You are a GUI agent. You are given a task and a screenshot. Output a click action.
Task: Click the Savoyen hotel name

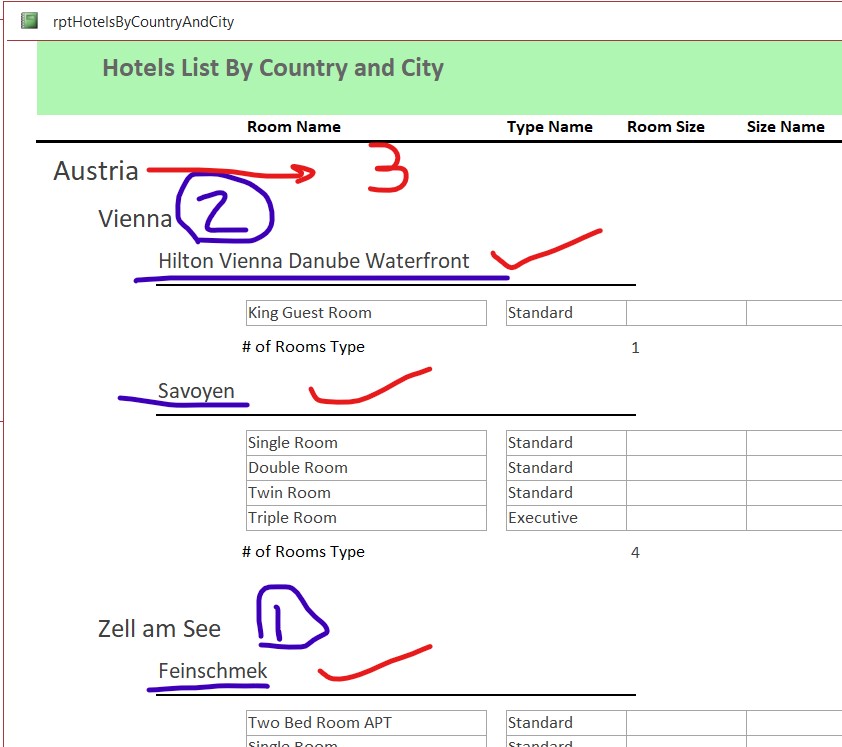point(196,391)
